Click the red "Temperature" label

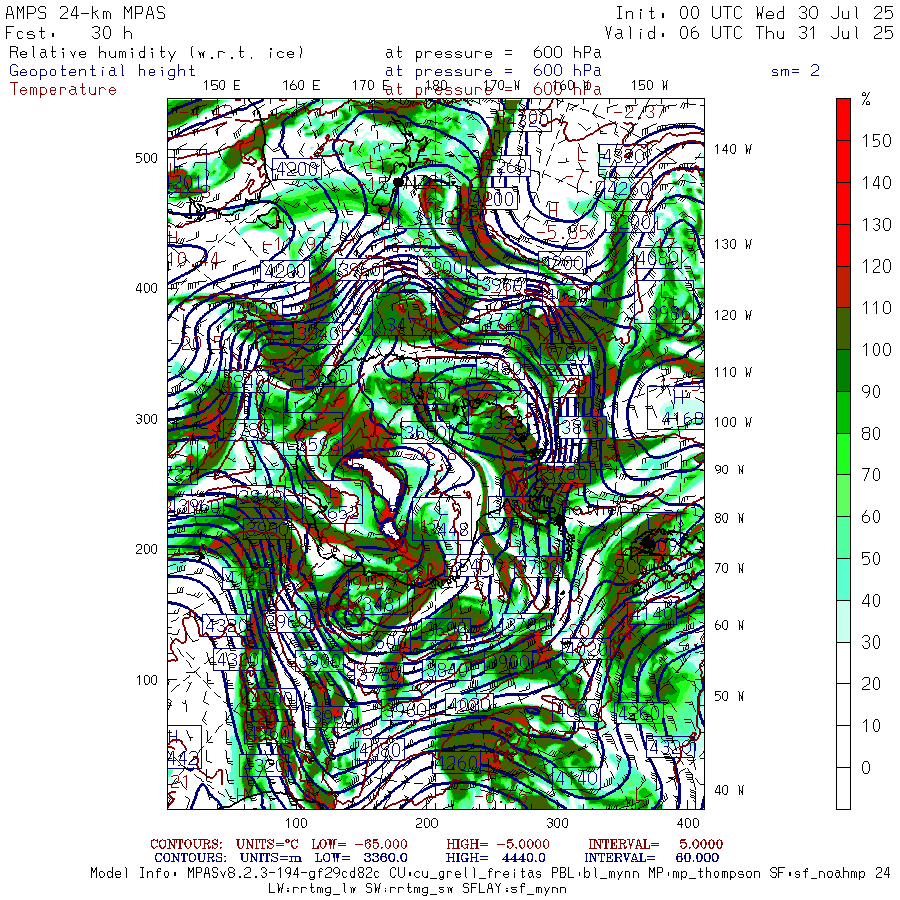[63, 90]
